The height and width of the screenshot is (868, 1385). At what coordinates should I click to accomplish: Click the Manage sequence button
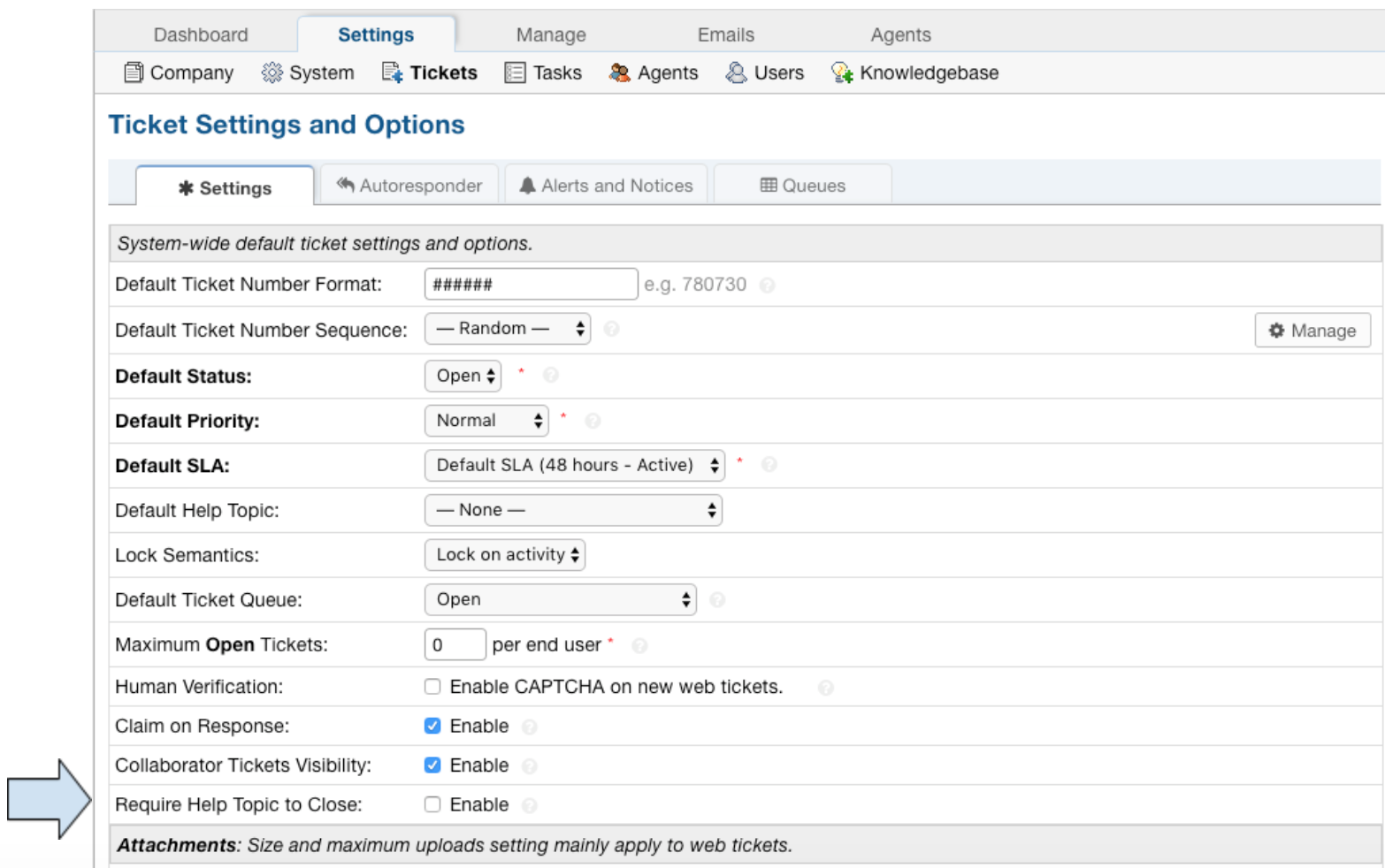[1312, 331]
